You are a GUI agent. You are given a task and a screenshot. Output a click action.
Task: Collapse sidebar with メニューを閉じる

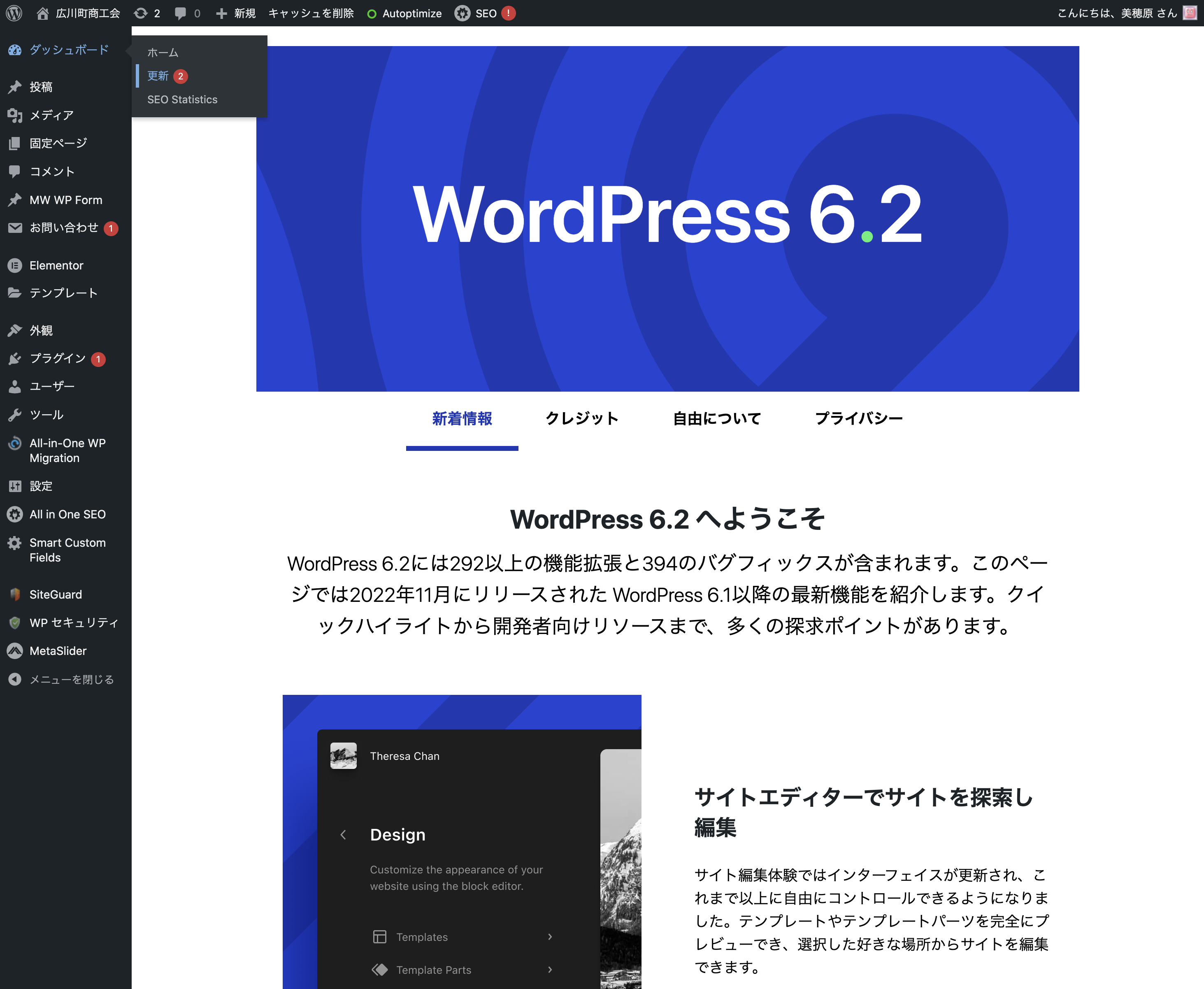point(65,679)
